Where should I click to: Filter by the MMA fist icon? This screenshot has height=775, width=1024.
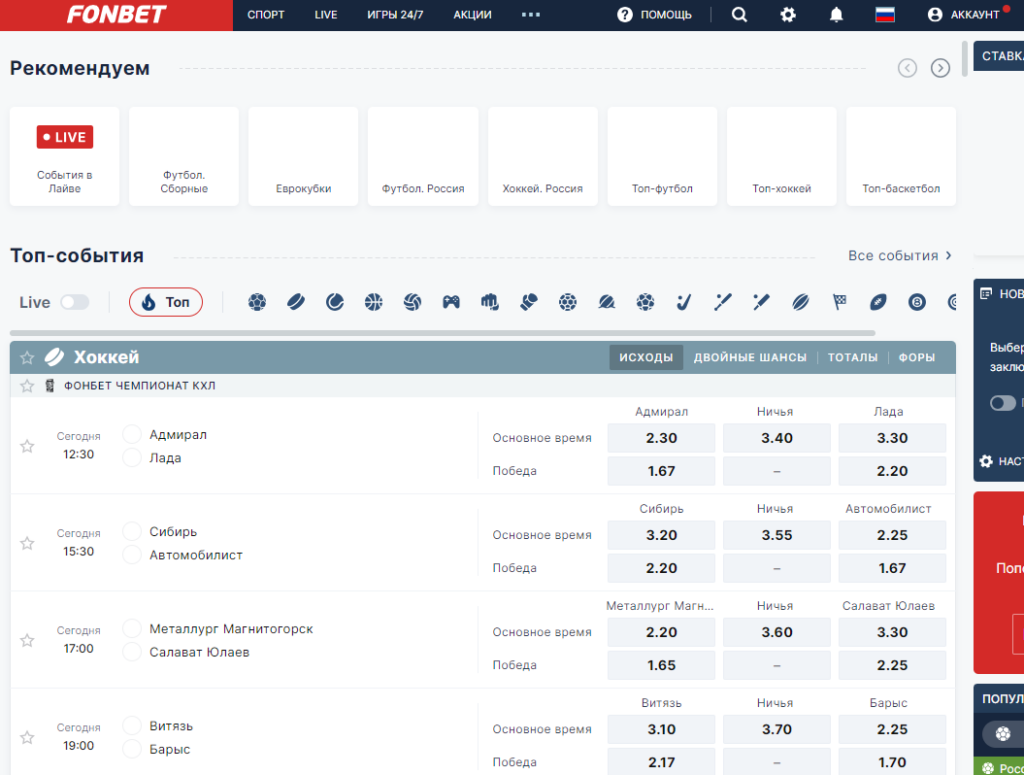490,302
